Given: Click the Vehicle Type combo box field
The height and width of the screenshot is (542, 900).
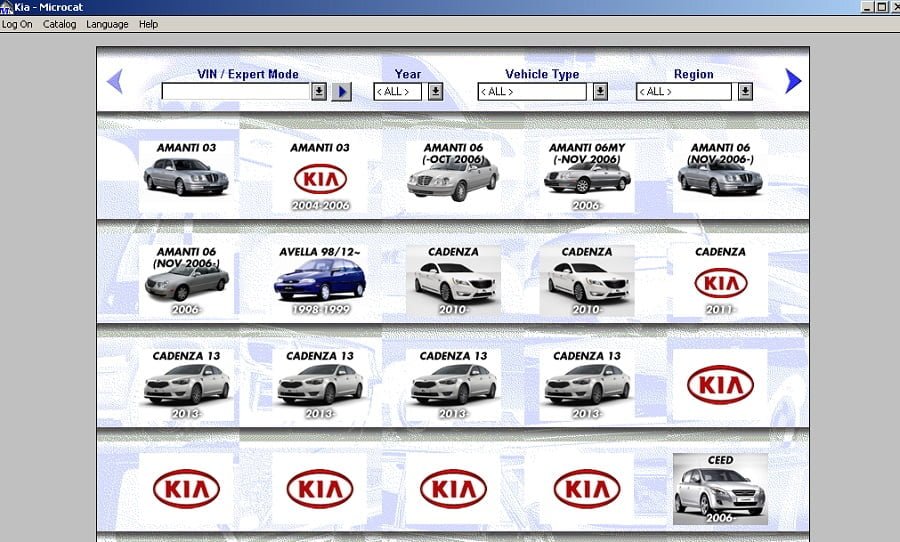Looking at the screenshot, I should (x=532, y=91).
